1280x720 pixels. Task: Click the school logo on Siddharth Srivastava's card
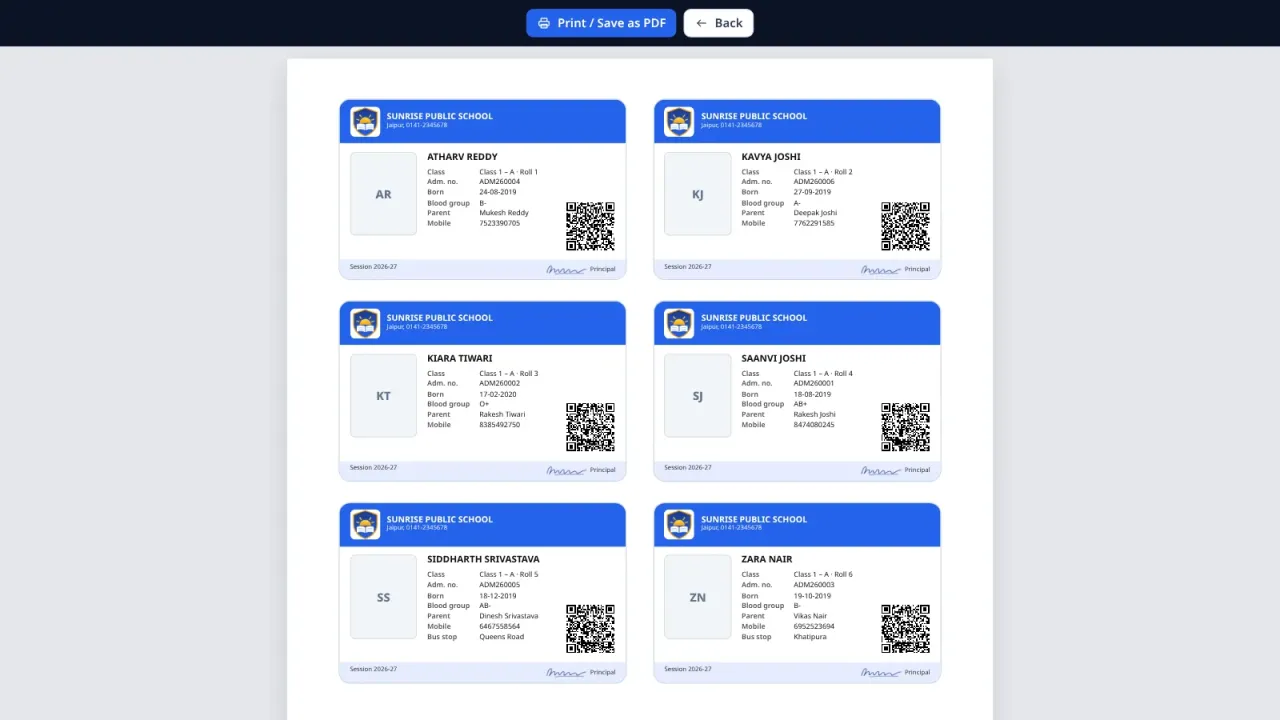365,524
